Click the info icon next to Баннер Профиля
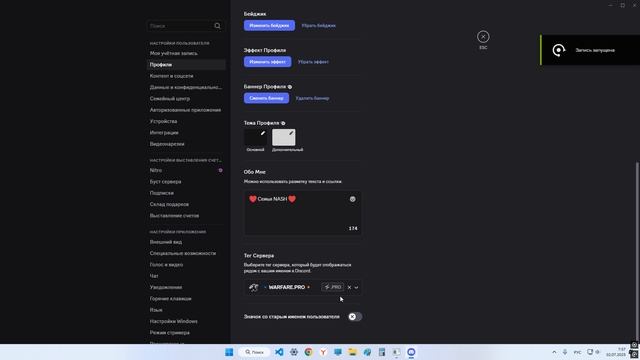Viewport: 640px width, 360px height. coord(290,87)
